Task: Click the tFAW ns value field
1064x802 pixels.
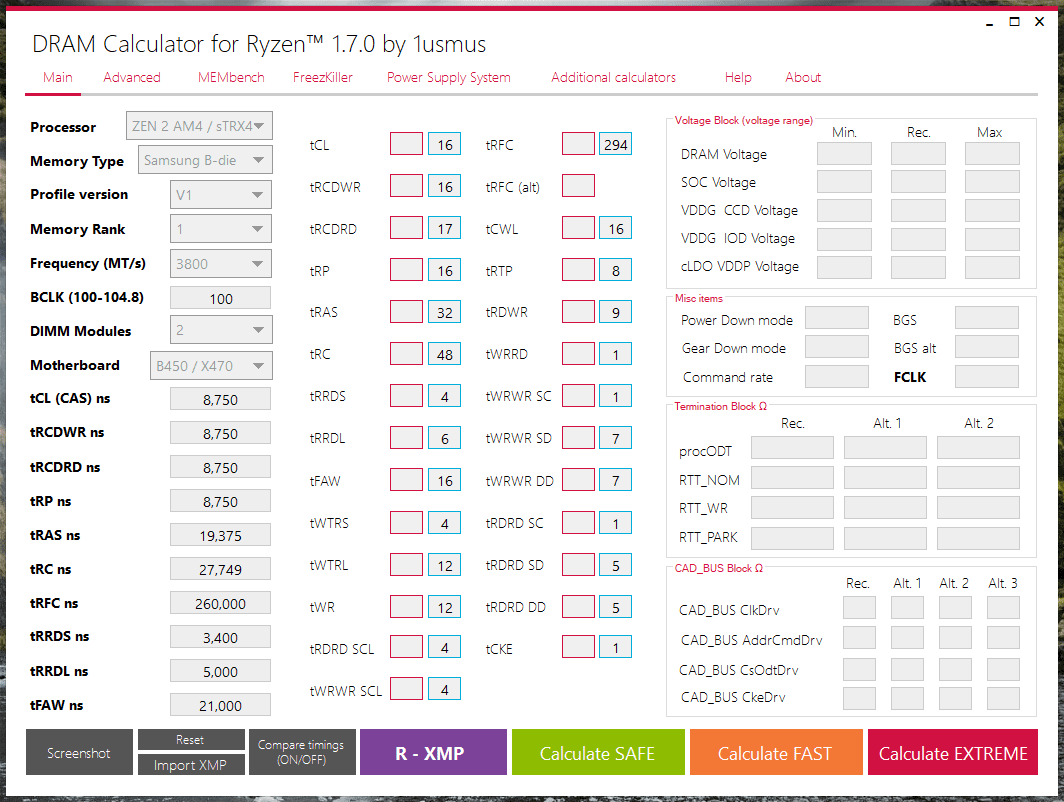Action: click(221, 704)
